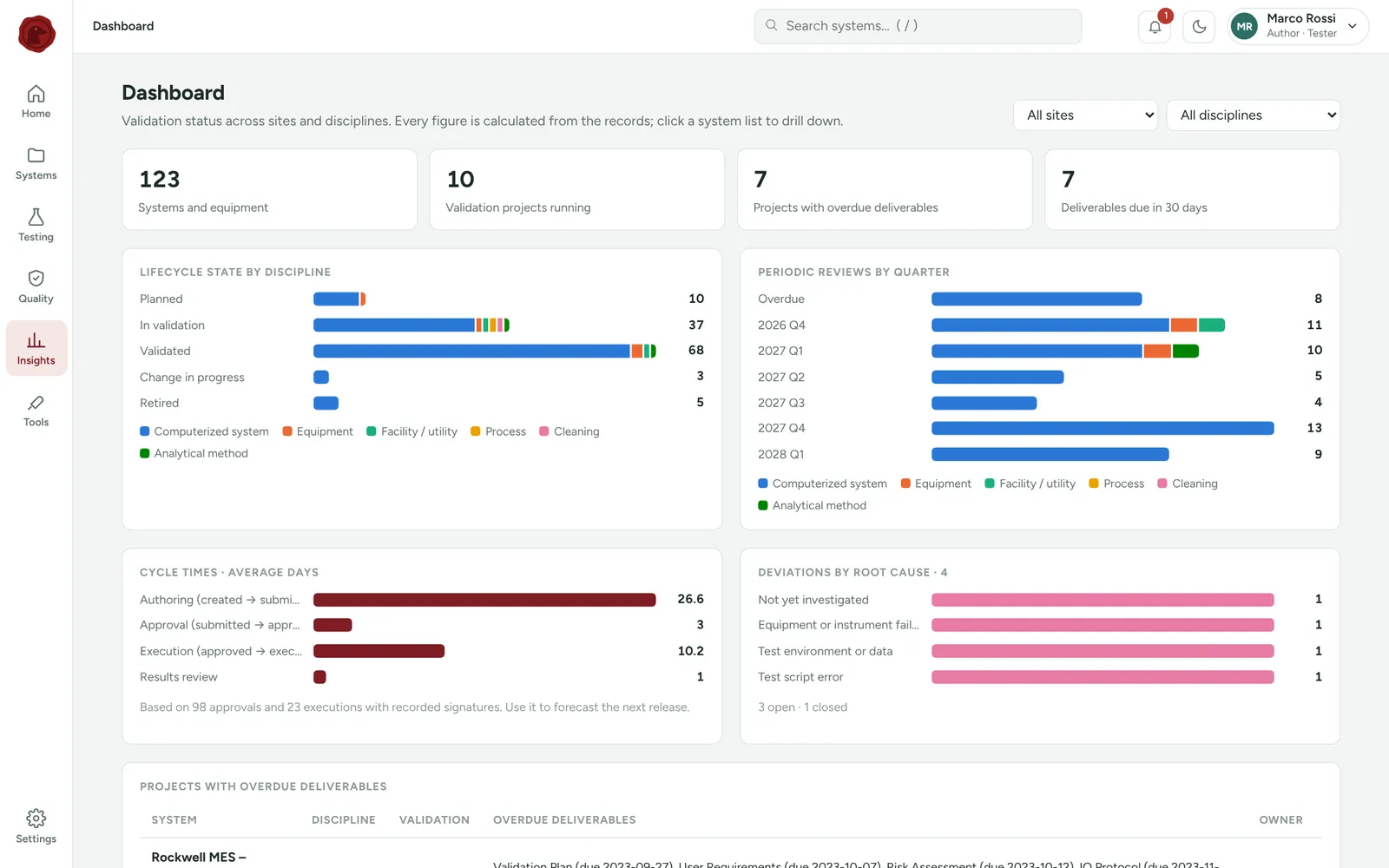This screenshot has height=868, width=1389.
Task: Click the Retired lifecycle bar
Action: [x=326, y=403]
